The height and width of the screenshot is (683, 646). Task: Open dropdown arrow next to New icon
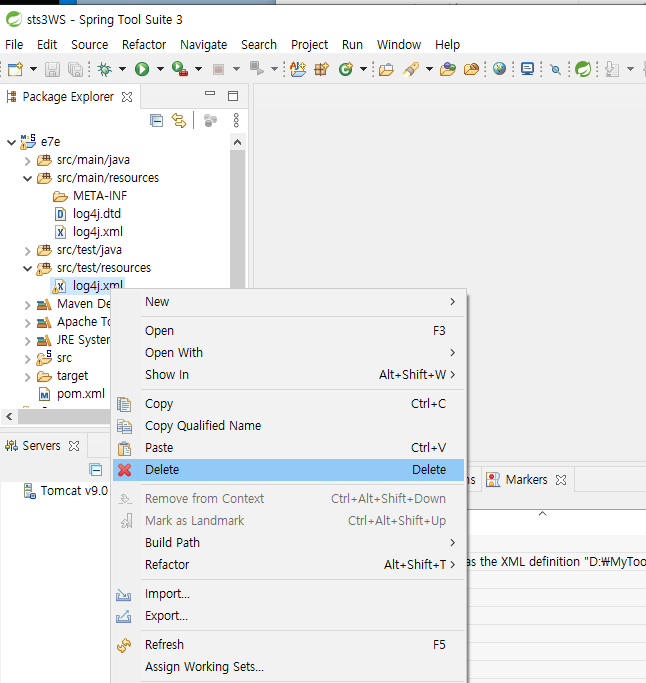33,69
